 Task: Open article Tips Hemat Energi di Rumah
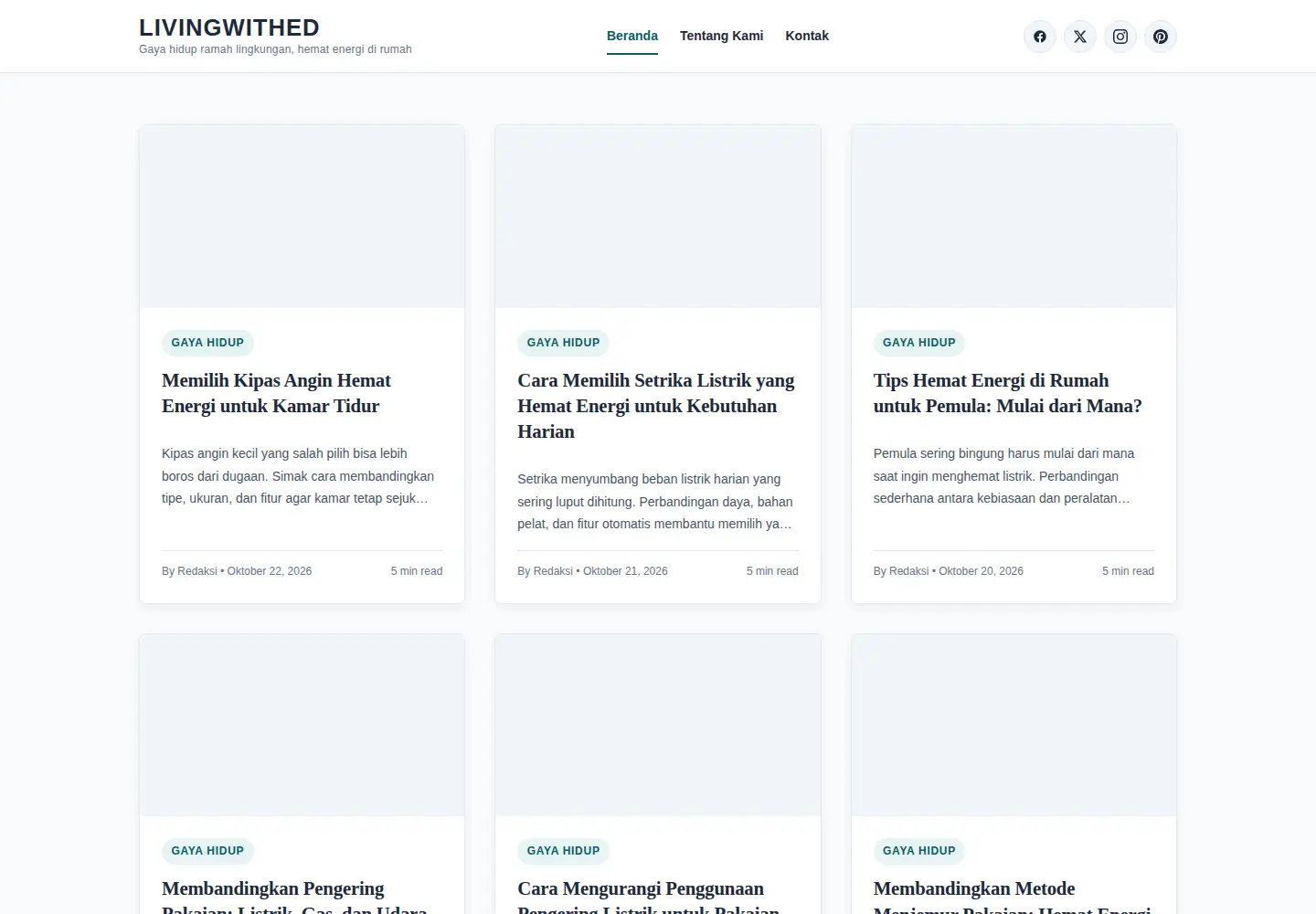[1007, 393]
